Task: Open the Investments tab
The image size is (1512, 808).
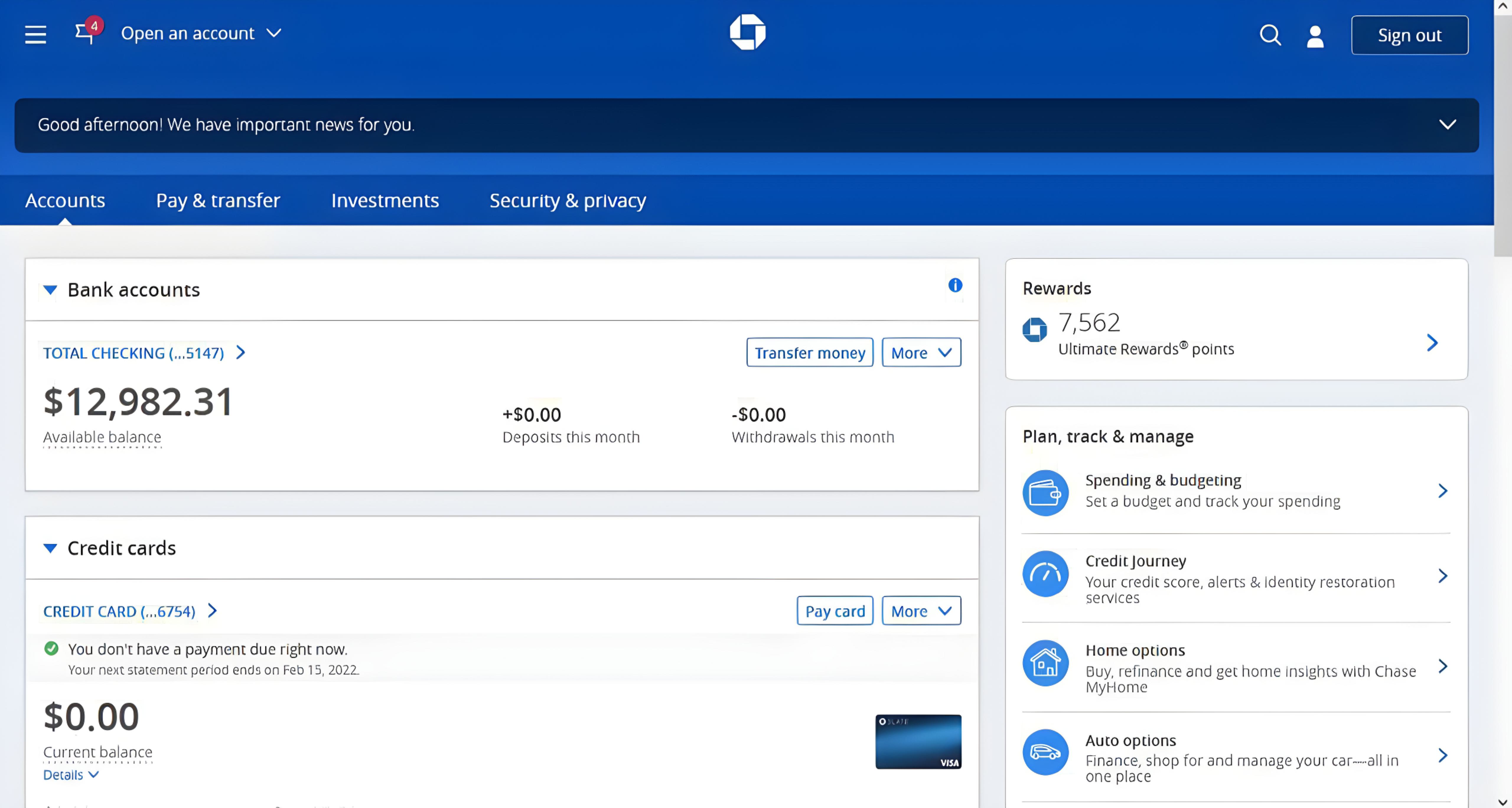Action: [385, 201]
